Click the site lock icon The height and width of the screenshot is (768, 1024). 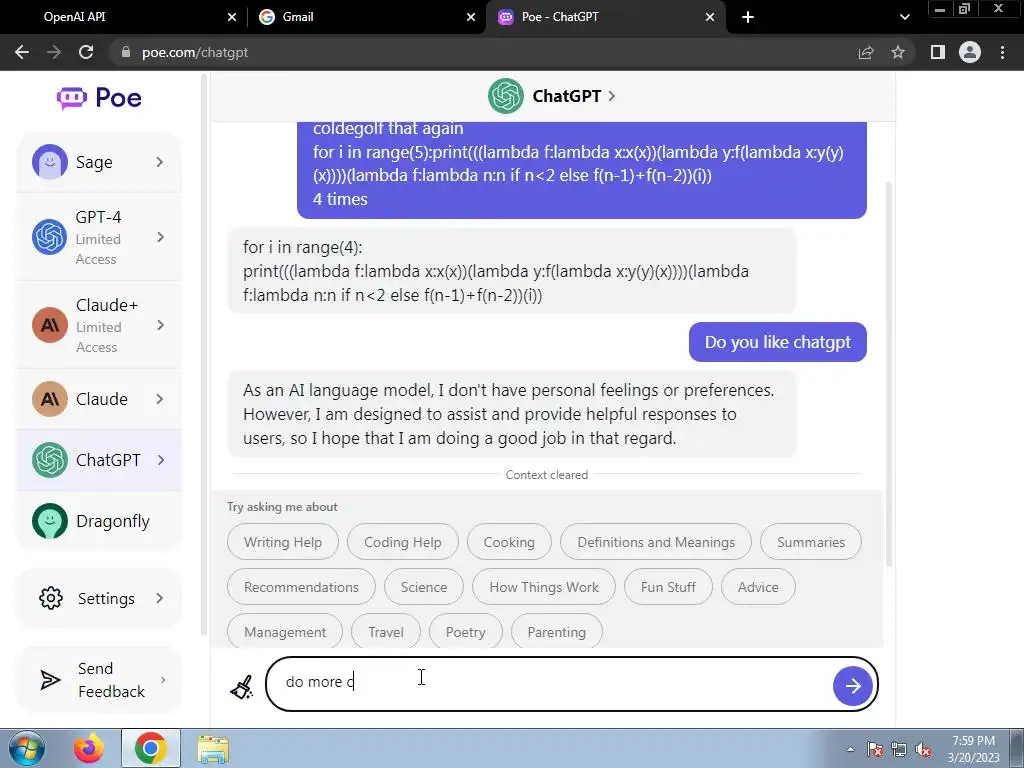click(126, 52)
